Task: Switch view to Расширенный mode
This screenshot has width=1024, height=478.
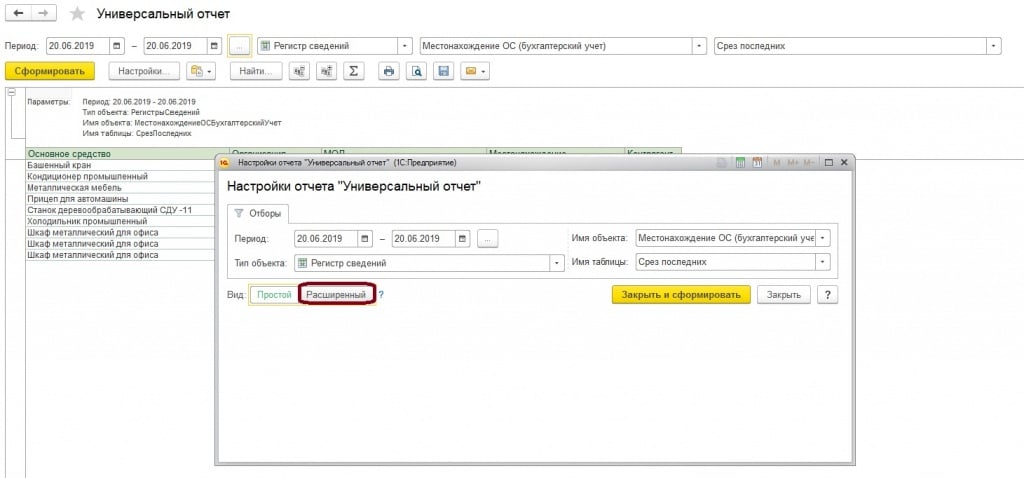Action: click(336, 294)
